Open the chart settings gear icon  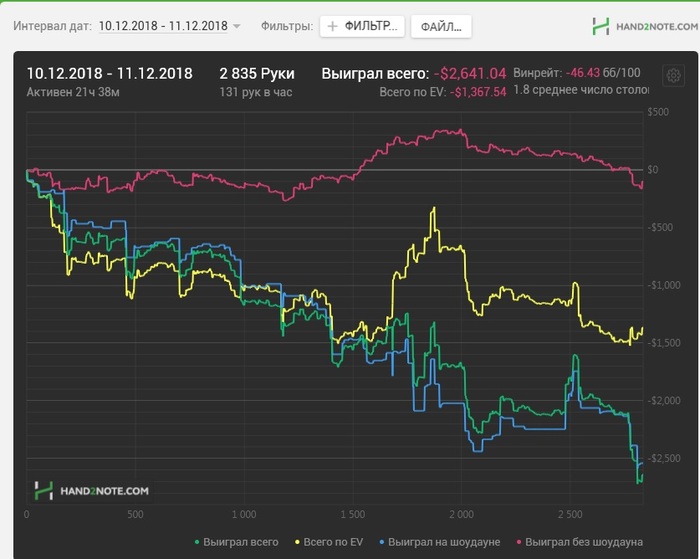coord(673,75)
